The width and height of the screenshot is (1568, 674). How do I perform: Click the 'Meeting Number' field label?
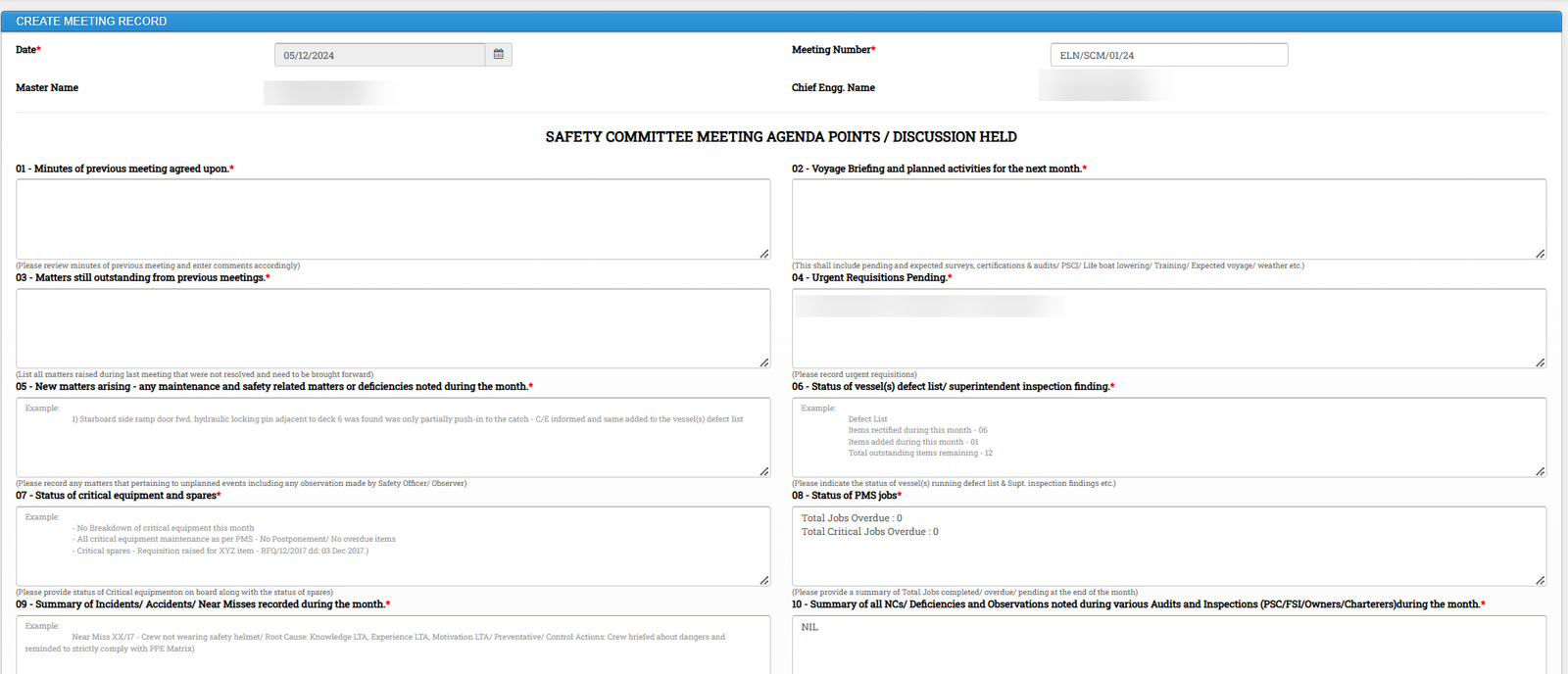(833, 50)
